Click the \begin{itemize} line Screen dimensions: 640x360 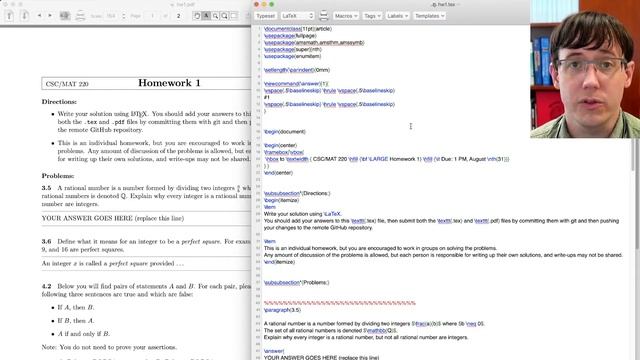281,200
